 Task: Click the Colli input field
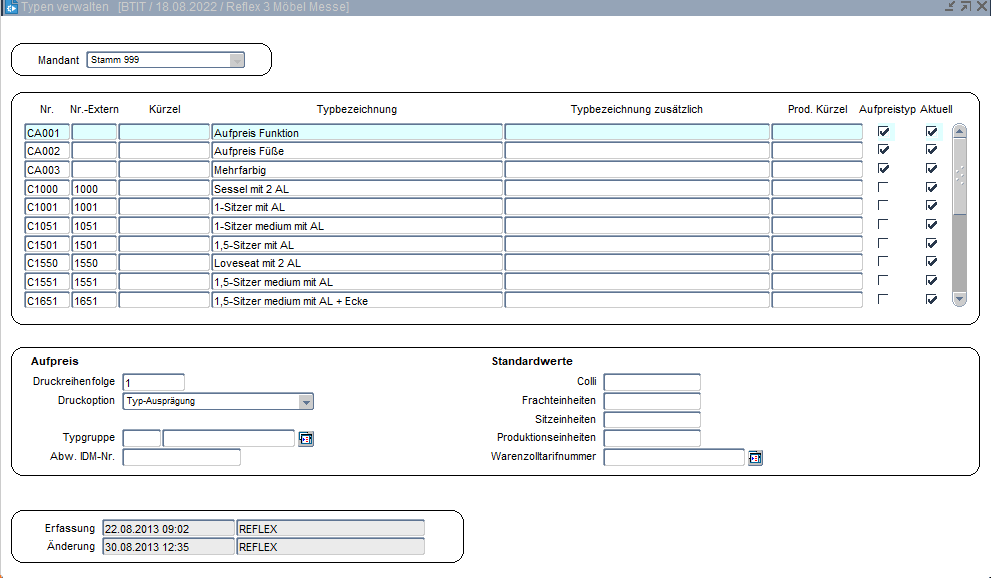(651, 382)
